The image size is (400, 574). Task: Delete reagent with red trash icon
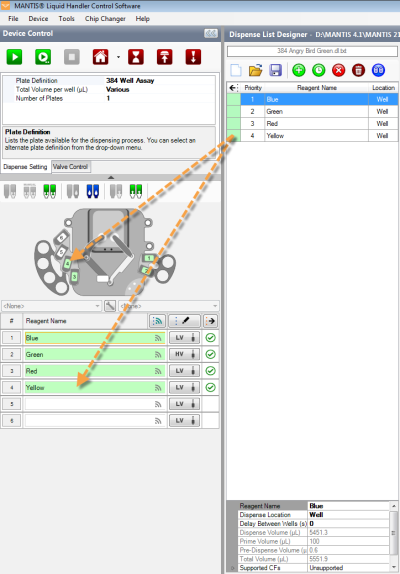(x=358, y=70)
